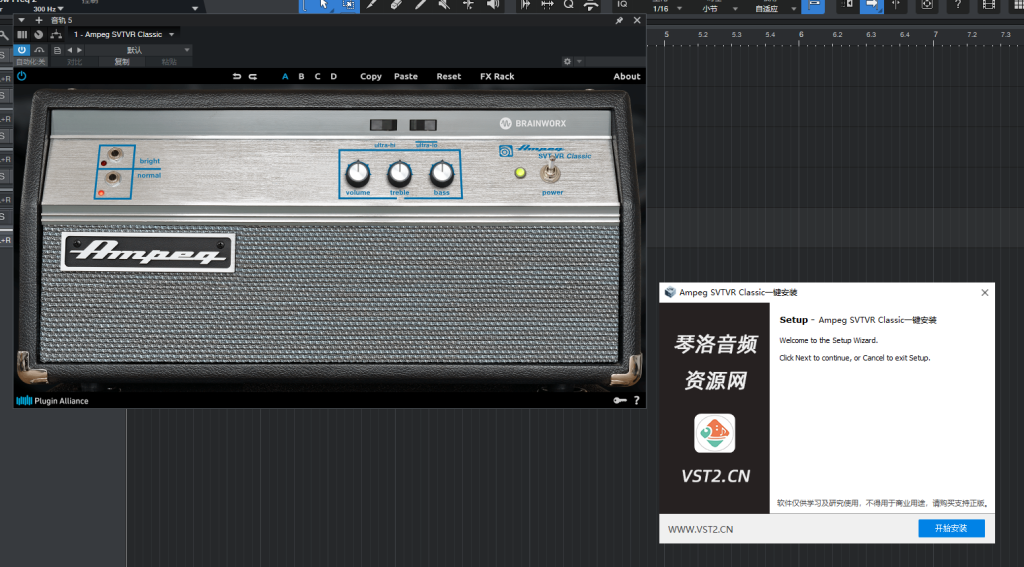Click Copy in plugin toolbar
Viewport: 1024px width, 567px height.
pos(371,76)
